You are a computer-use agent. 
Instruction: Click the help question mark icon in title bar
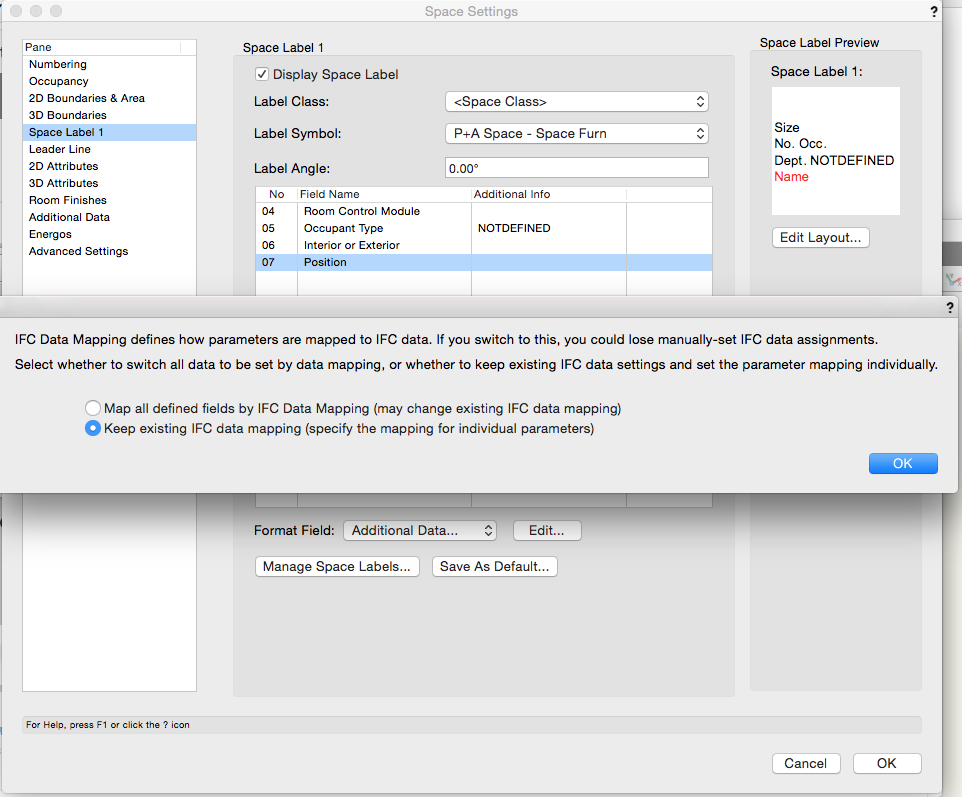[933, 12]
